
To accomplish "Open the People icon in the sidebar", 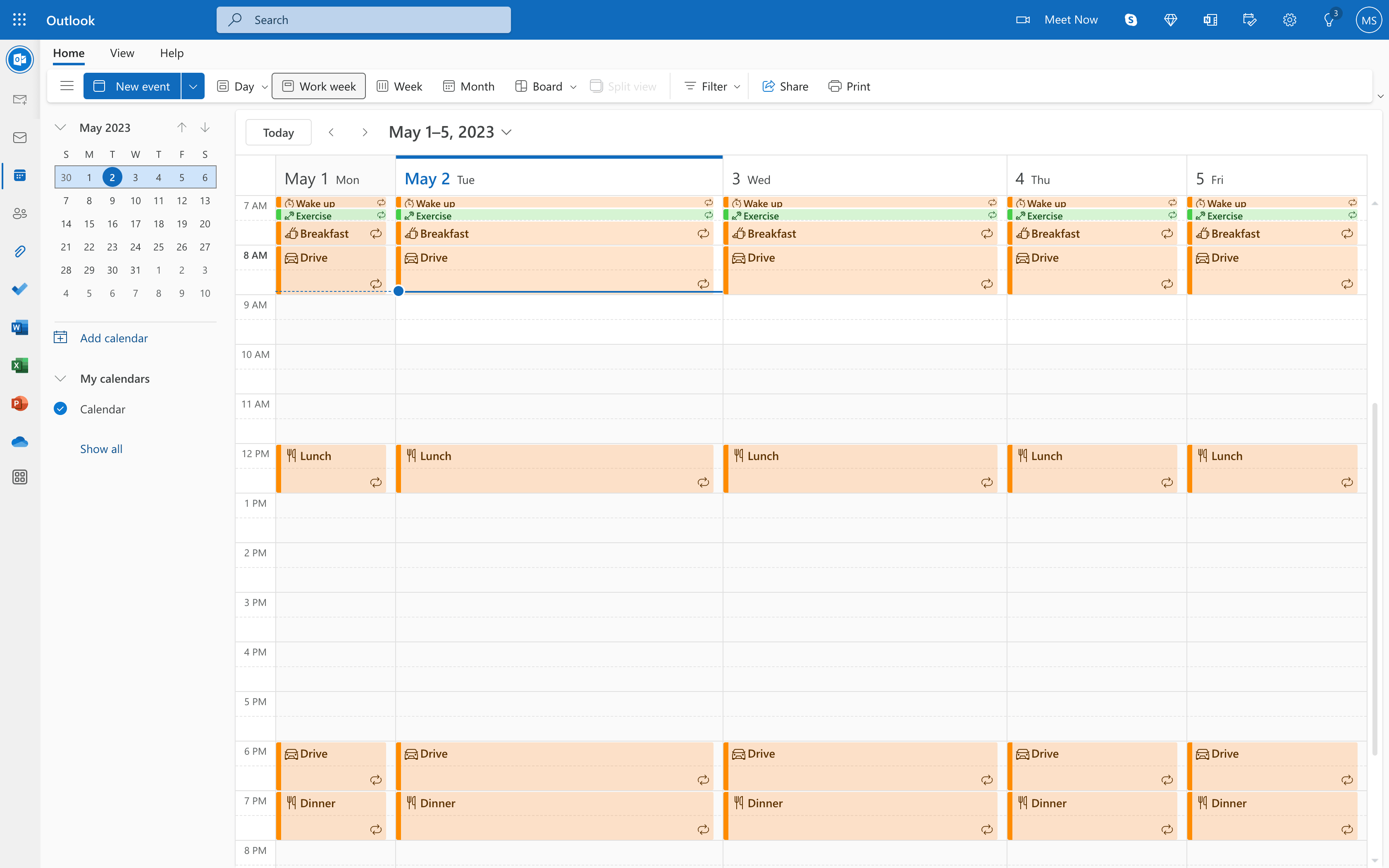I will [x=20, y=213].
